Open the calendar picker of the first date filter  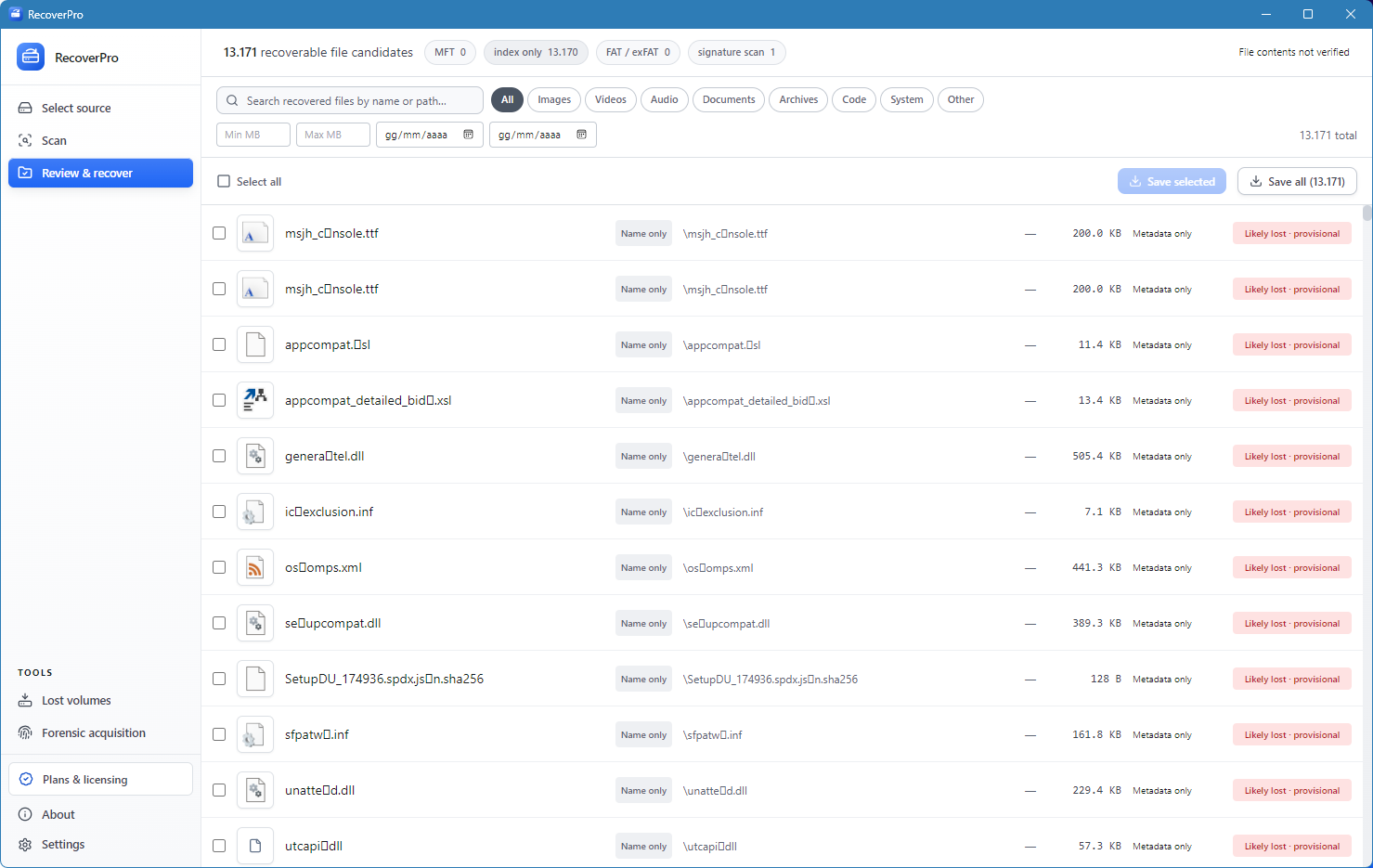tap(468, 135)
